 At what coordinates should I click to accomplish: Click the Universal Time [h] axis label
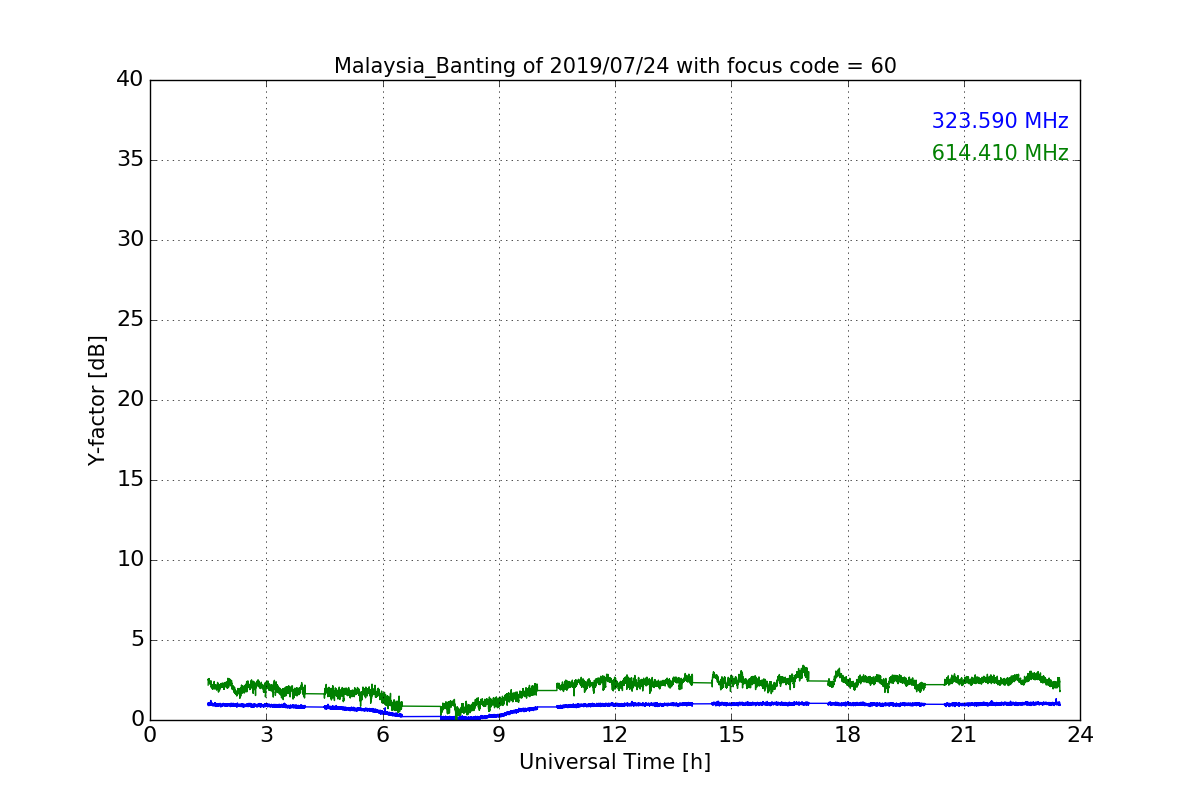615,762
